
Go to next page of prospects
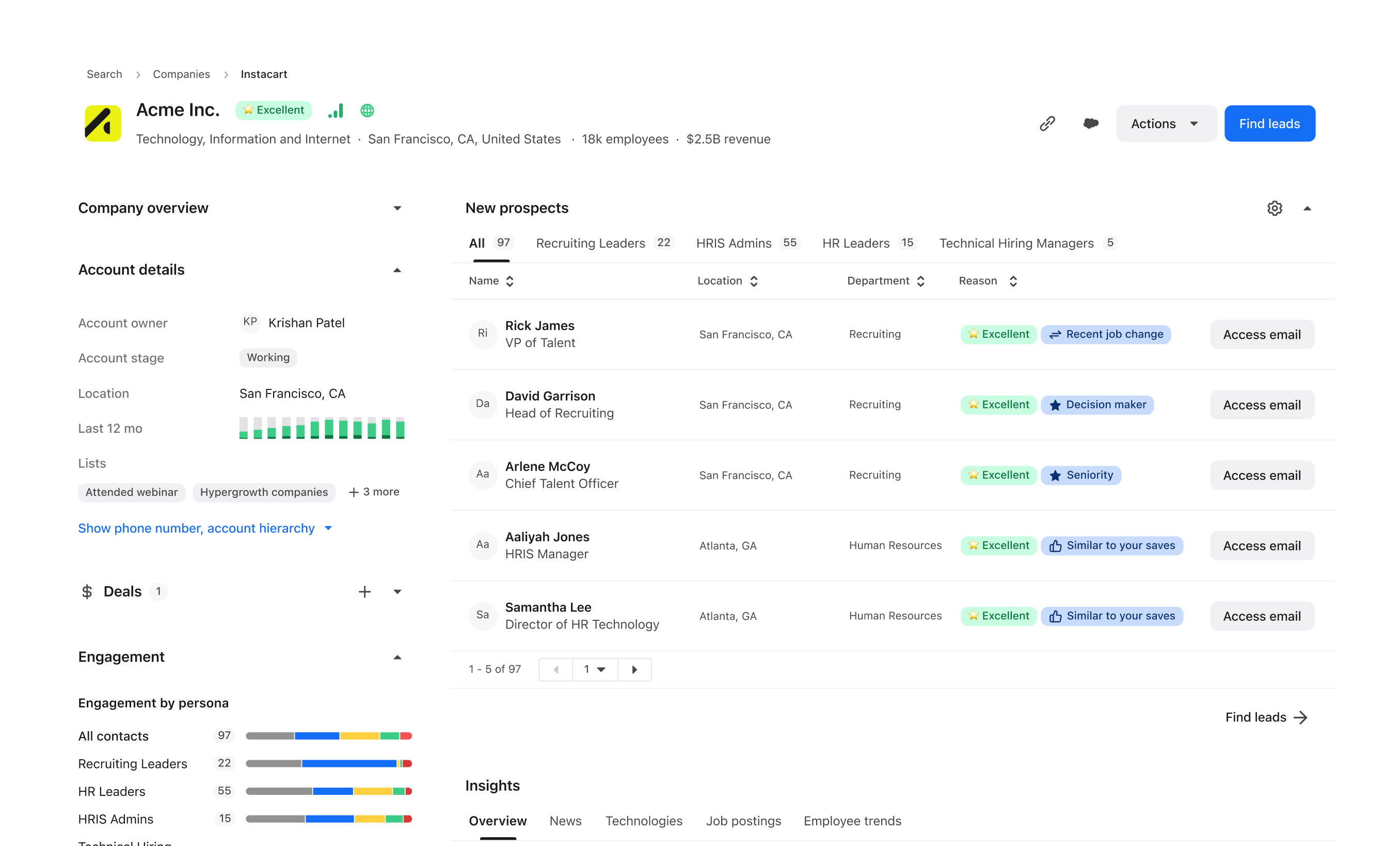634,669
